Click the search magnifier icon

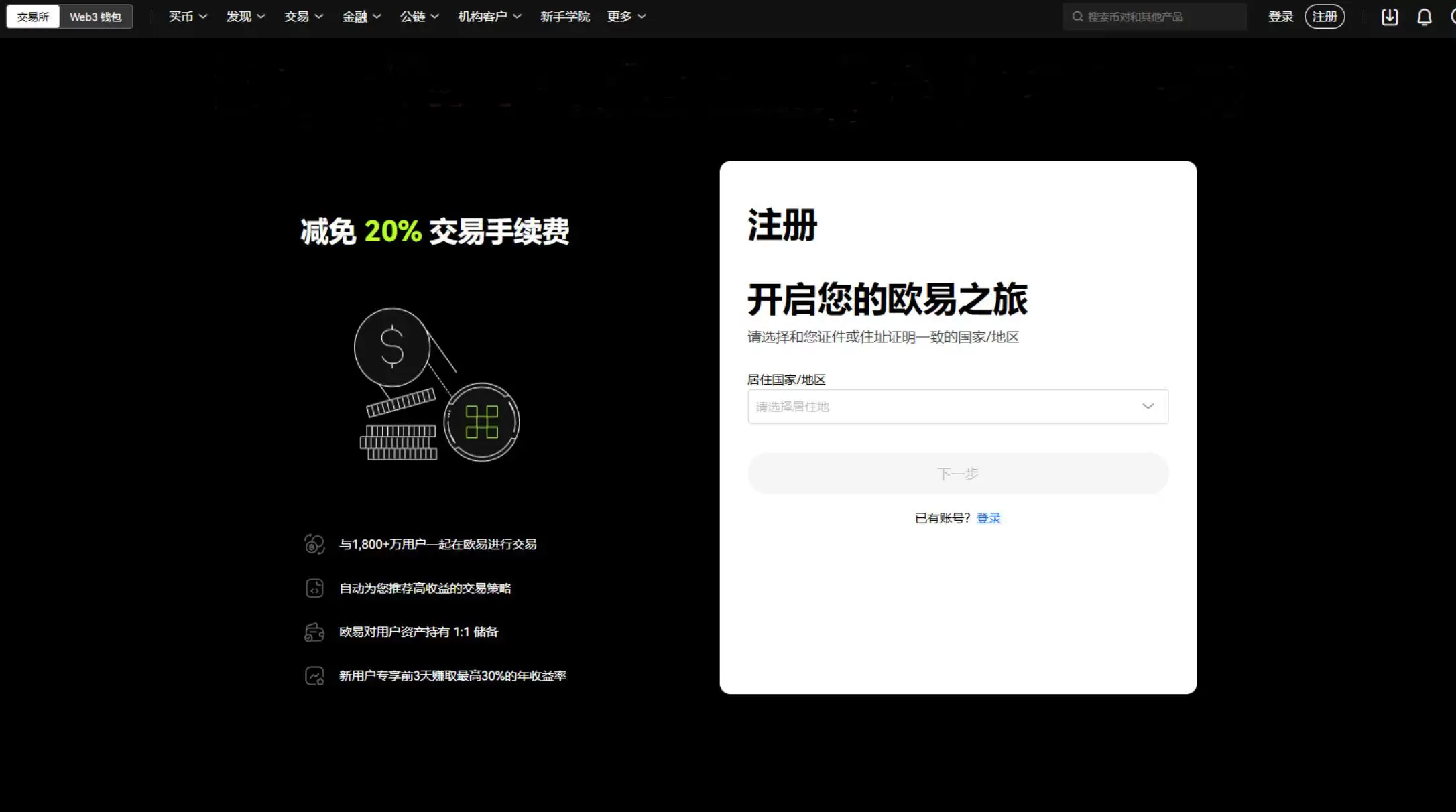[x=1077, y=16]
